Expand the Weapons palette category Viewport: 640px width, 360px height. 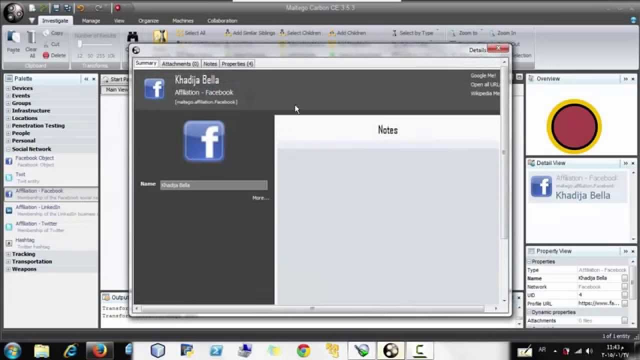pos(8,269)
